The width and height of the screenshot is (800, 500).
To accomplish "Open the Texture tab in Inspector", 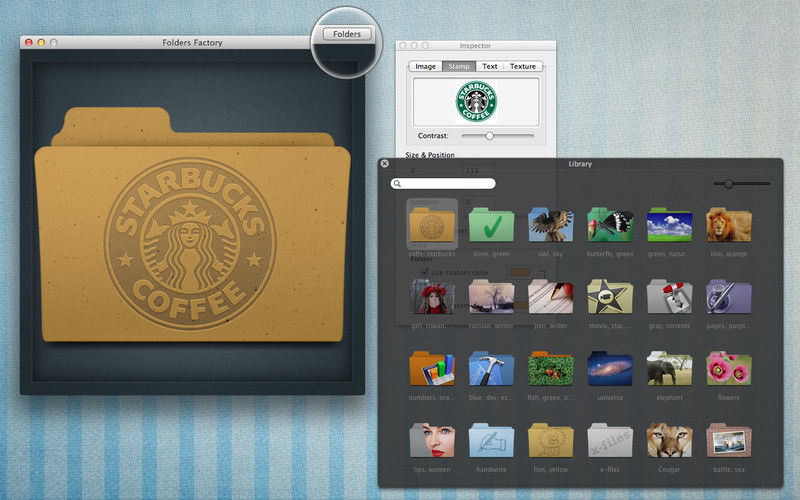I will coord(523,66).
